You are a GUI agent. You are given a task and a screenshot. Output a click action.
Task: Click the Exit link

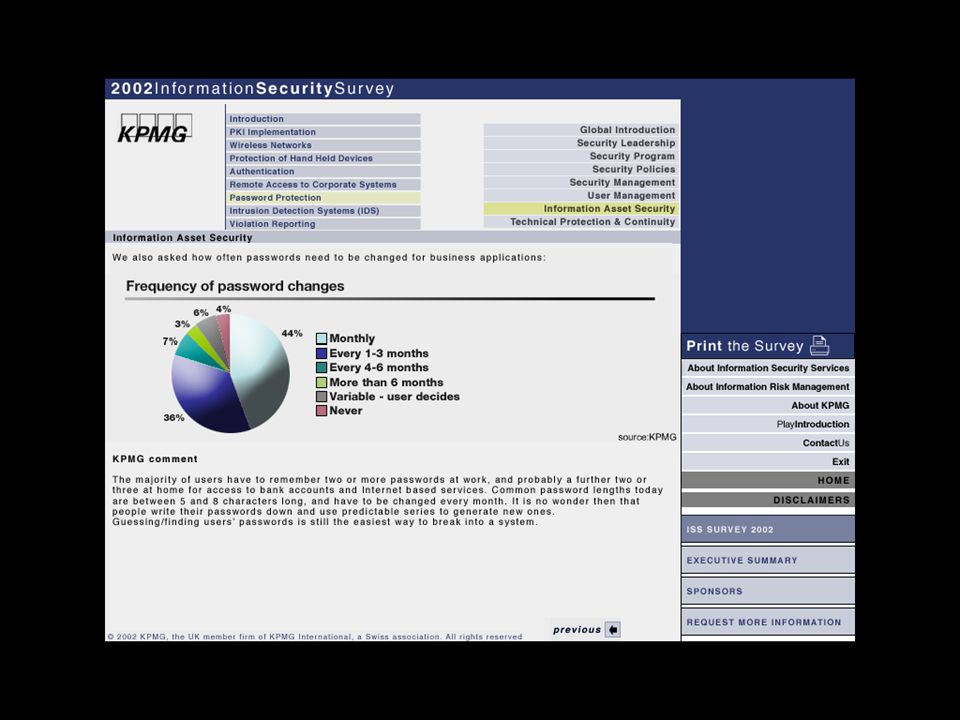(x=768, y=462)
